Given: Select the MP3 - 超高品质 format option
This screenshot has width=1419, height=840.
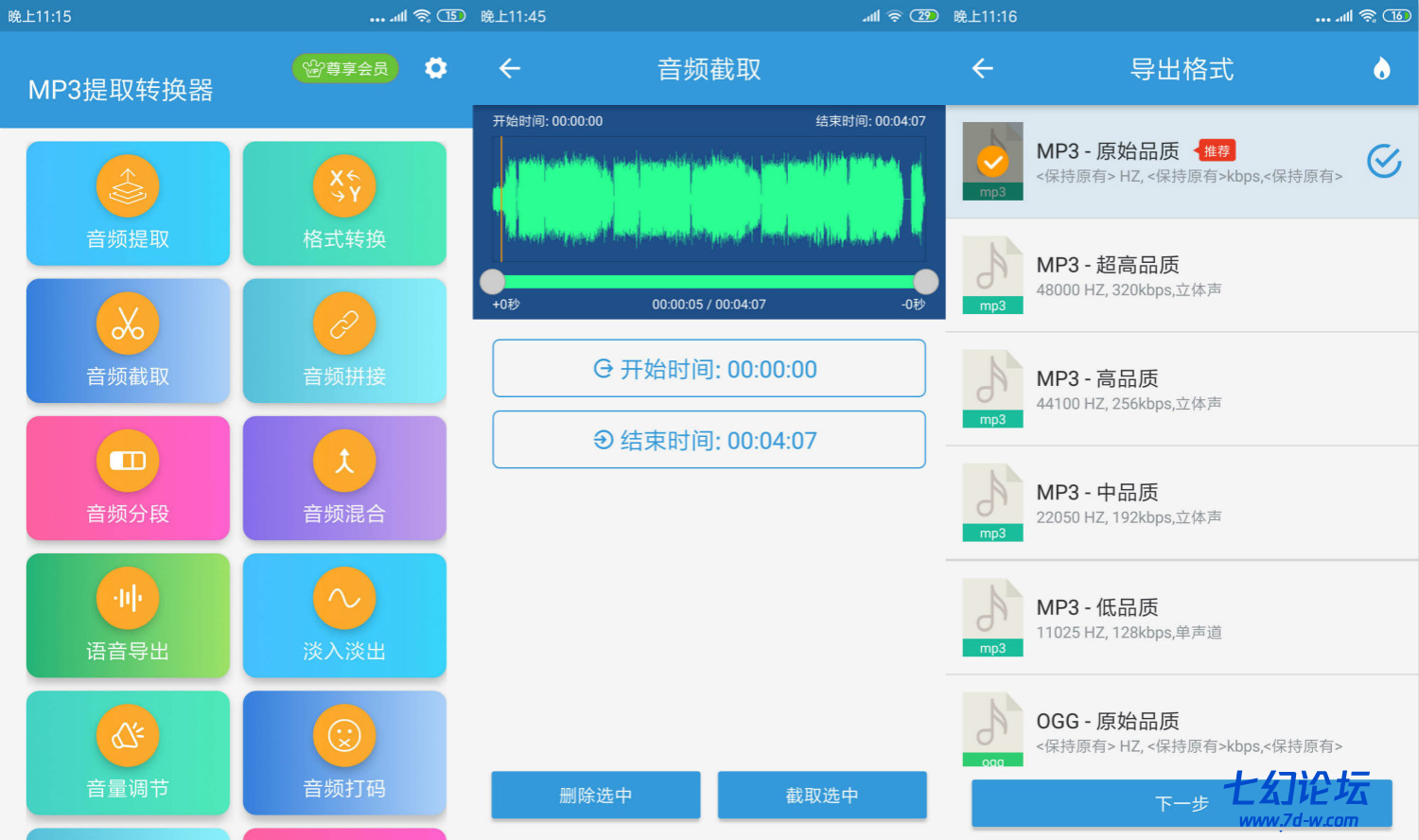Looking at the screenshot, I should click(x=1182, y=275).
